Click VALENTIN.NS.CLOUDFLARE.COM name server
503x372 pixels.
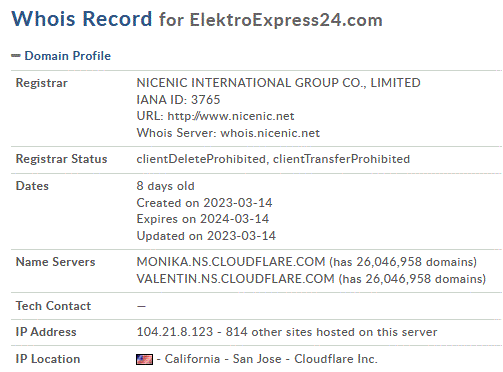(235, 279)
